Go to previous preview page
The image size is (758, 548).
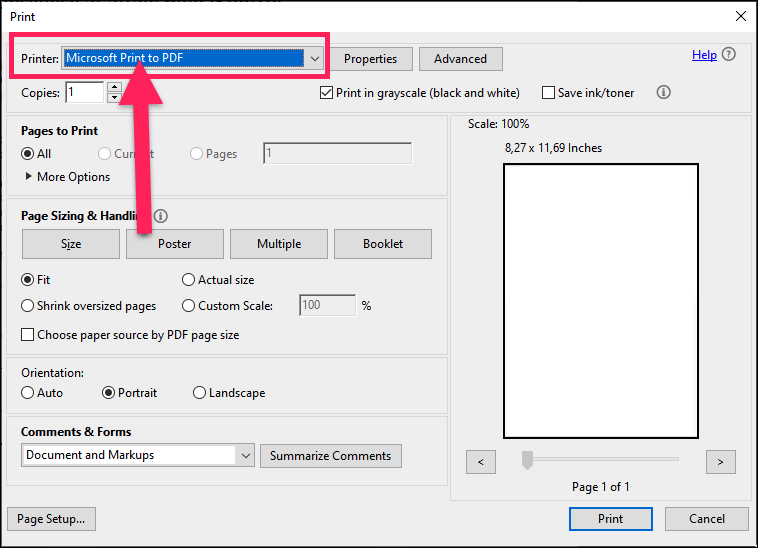click(x=481, y=462)
